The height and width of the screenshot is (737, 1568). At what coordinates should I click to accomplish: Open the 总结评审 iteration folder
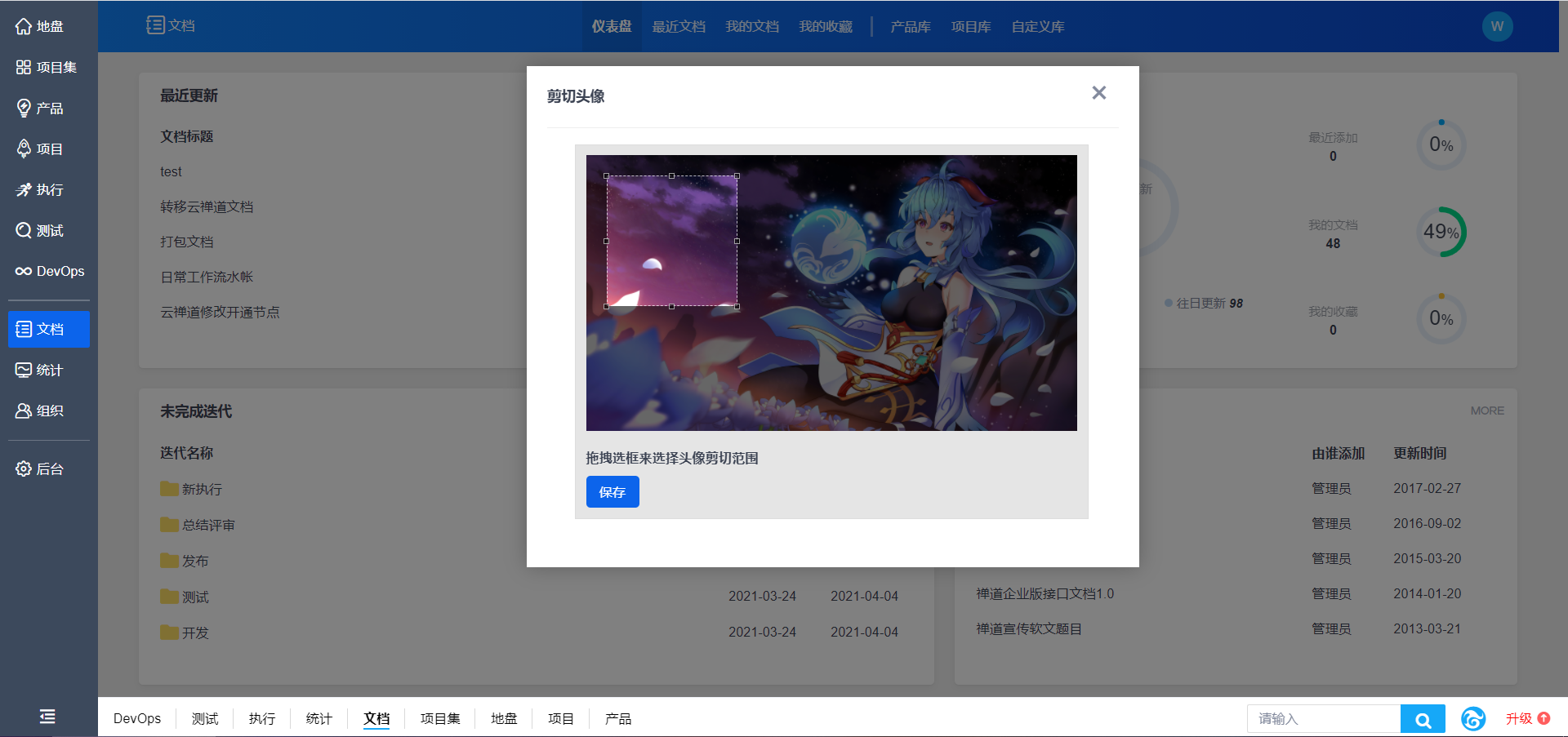coord(198,525)
